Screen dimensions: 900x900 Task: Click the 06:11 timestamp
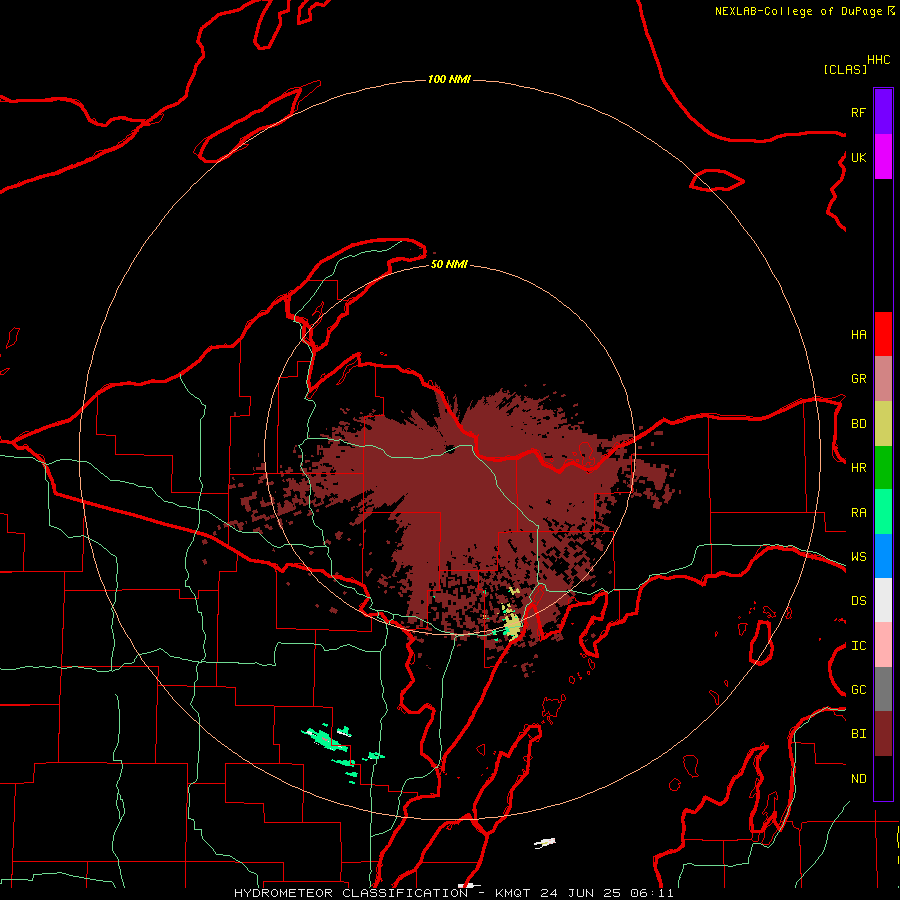651,893
